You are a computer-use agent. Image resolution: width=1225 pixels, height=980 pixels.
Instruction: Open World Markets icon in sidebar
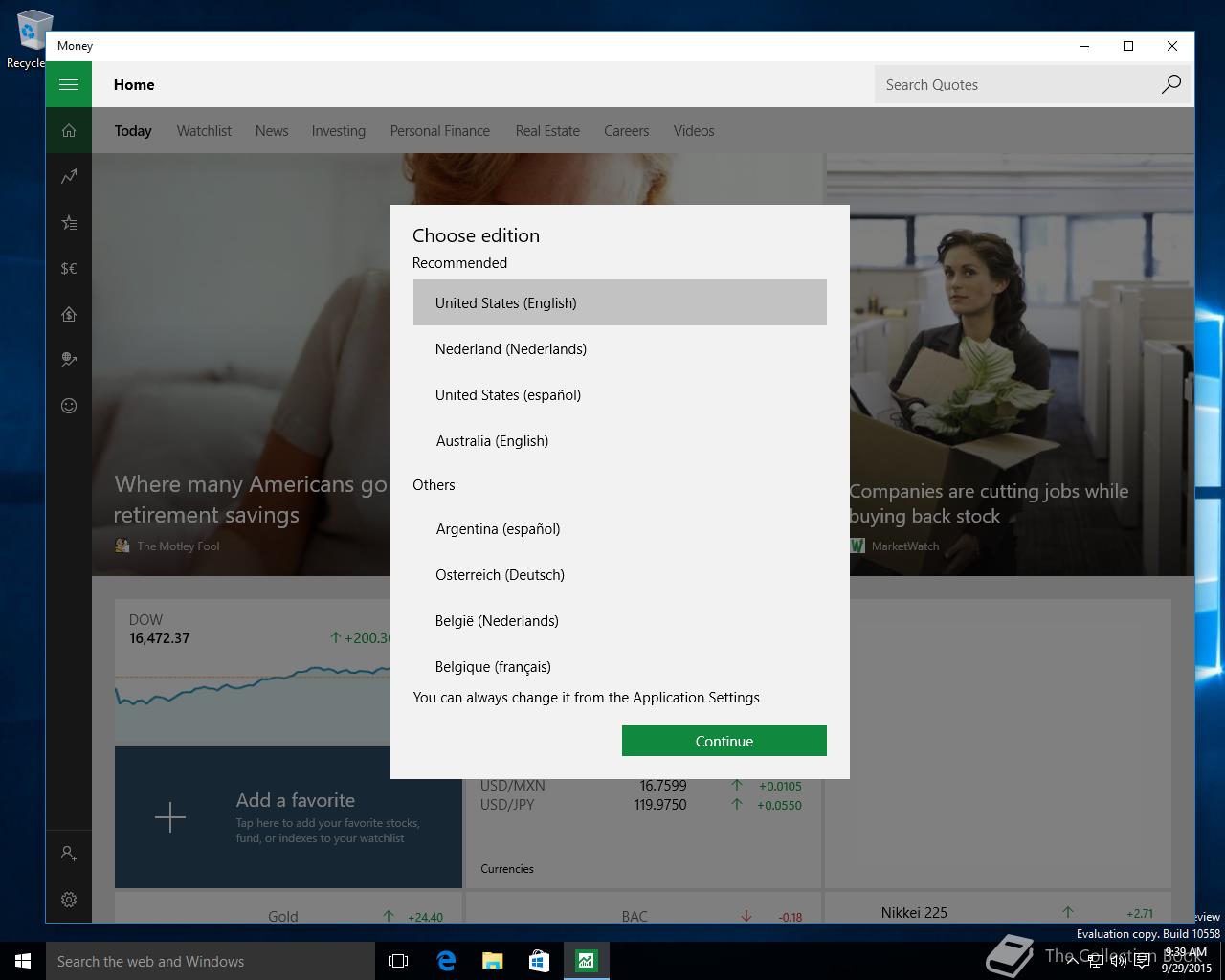(69, 360)
